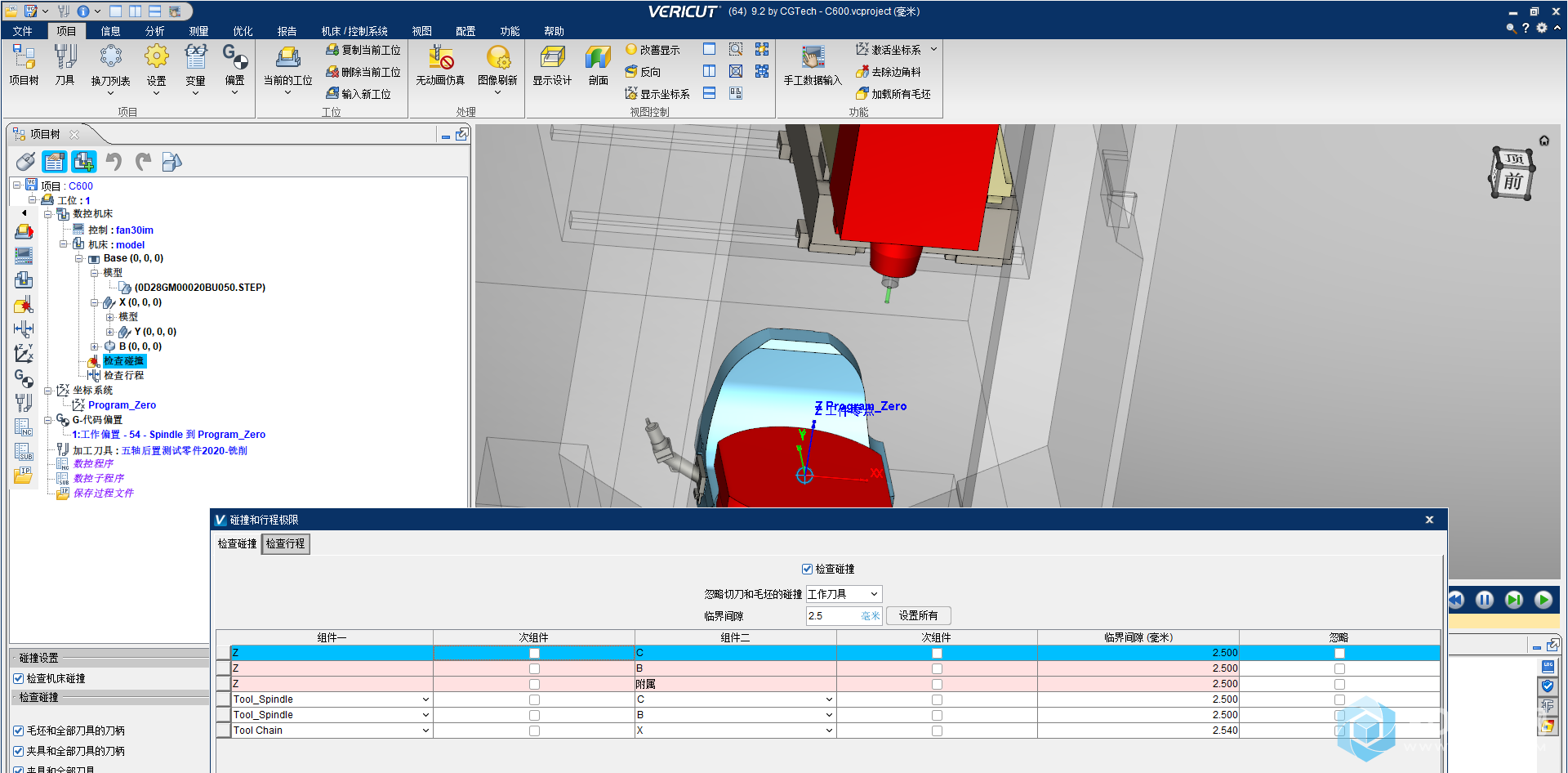This screenshot has height=773, width=1568.
Task: Select 数控程序 in project tree
Action: 93,464
